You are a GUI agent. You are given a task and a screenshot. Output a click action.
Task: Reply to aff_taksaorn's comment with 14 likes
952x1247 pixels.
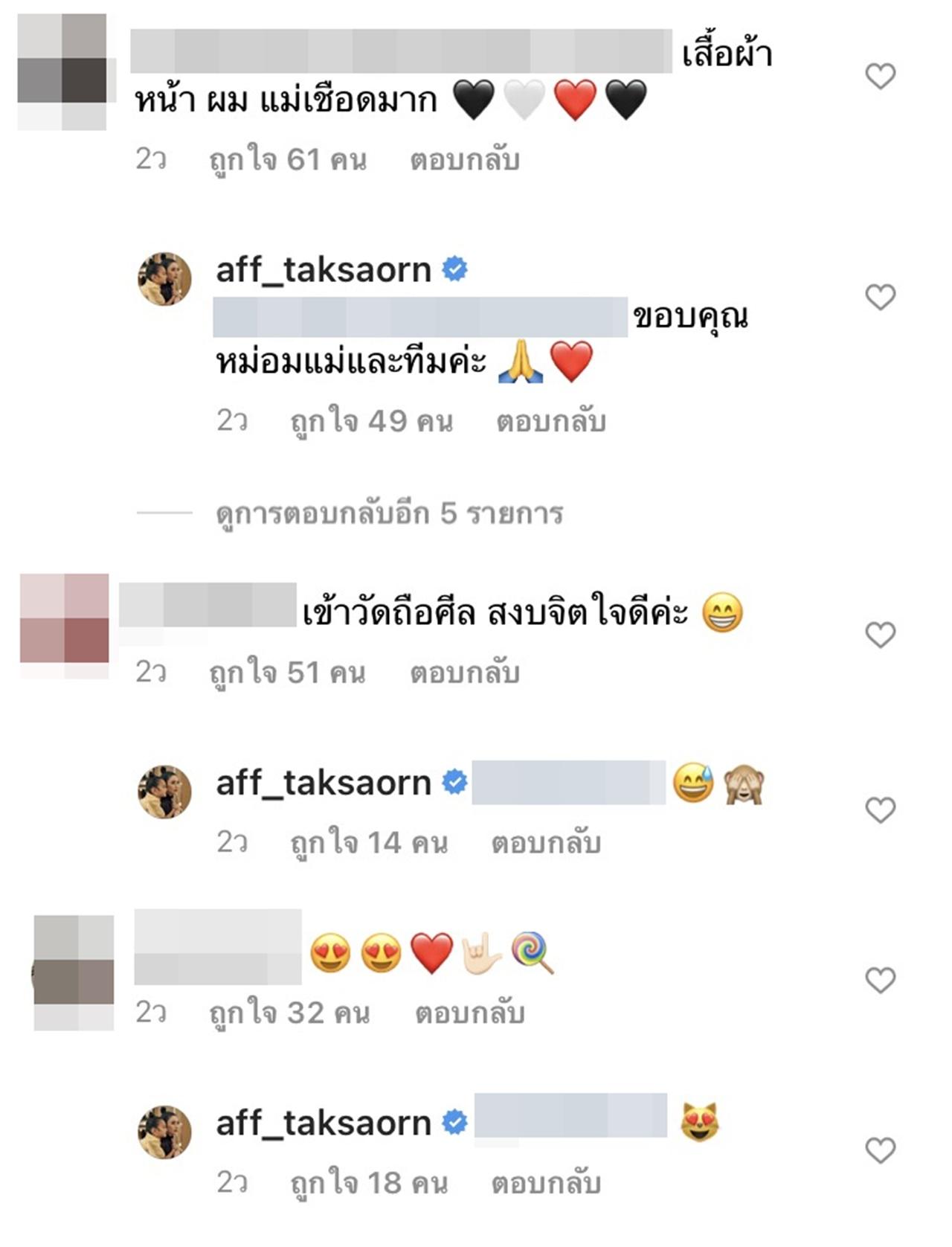coord(546,843)
